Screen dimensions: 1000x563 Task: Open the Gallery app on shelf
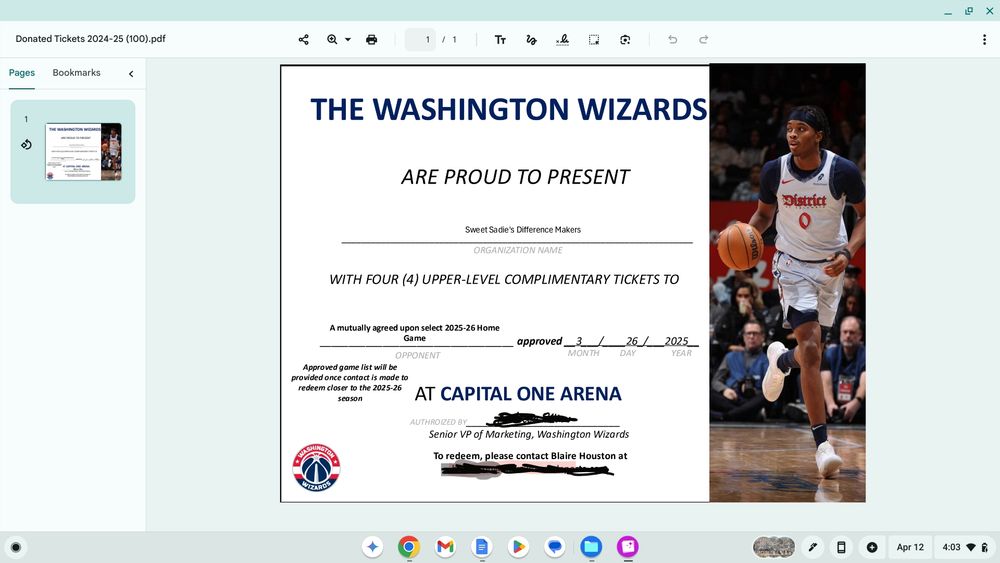628,546
